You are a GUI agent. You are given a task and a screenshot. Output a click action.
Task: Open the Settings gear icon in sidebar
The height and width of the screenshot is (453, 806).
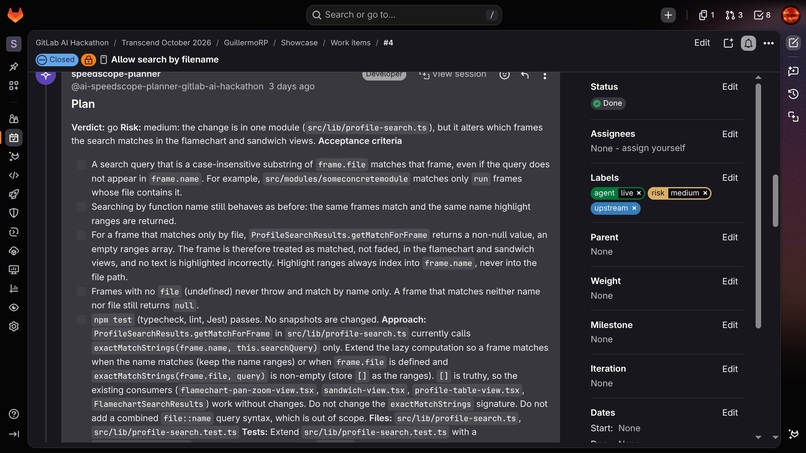coord(14,327)
